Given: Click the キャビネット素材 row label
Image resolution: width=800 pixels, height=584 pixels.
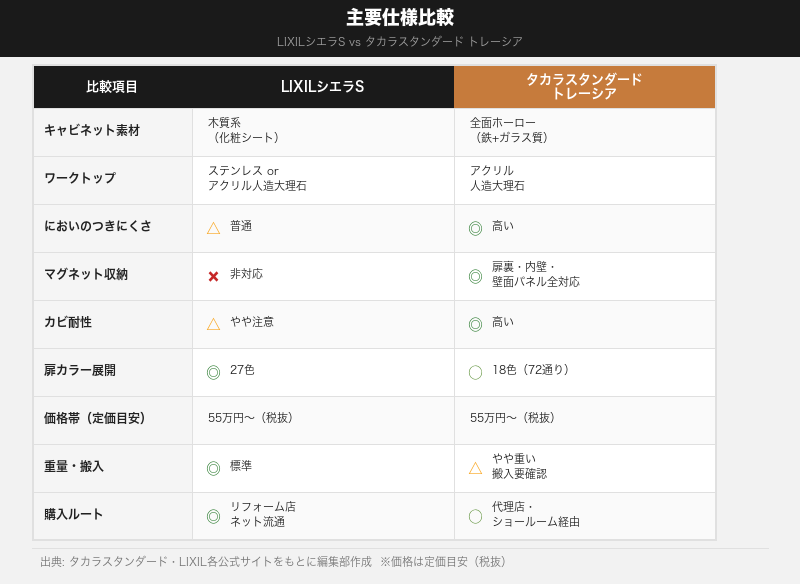Looking at the screenshot, I should tap(92, 131).
